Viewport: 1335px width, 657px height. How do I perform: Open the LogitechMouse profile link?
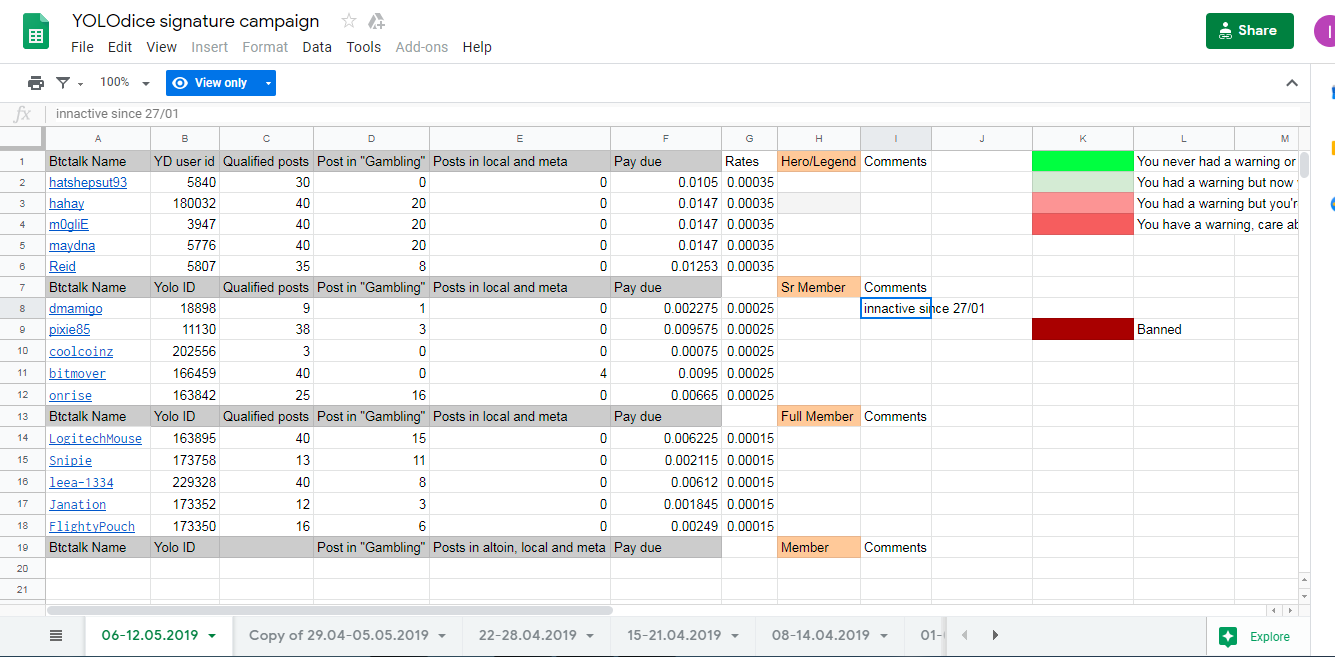pyautogui.click(x=95, y=439)
